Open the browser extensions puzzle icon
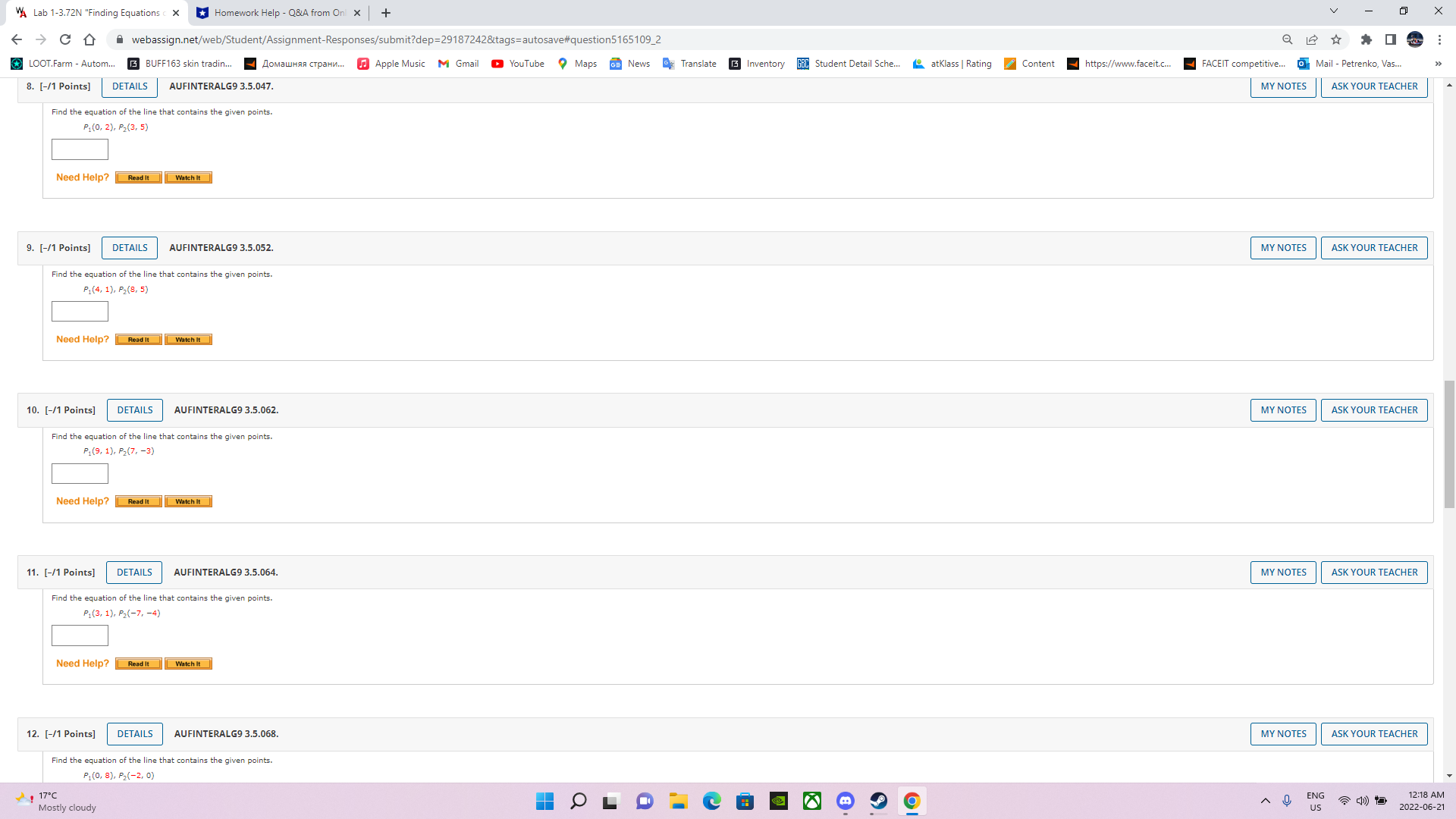Image resolution: width=1456 pixels, height=819 pixels. 1366,39
